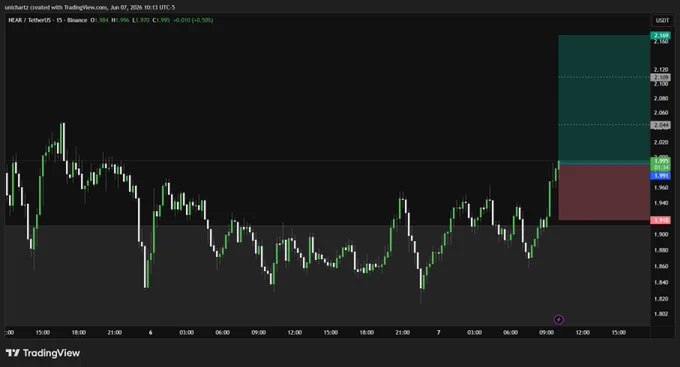The height and width of the screenshot is (367, 680).
Task: Click the purple lightning event icon
Action: 559,320
